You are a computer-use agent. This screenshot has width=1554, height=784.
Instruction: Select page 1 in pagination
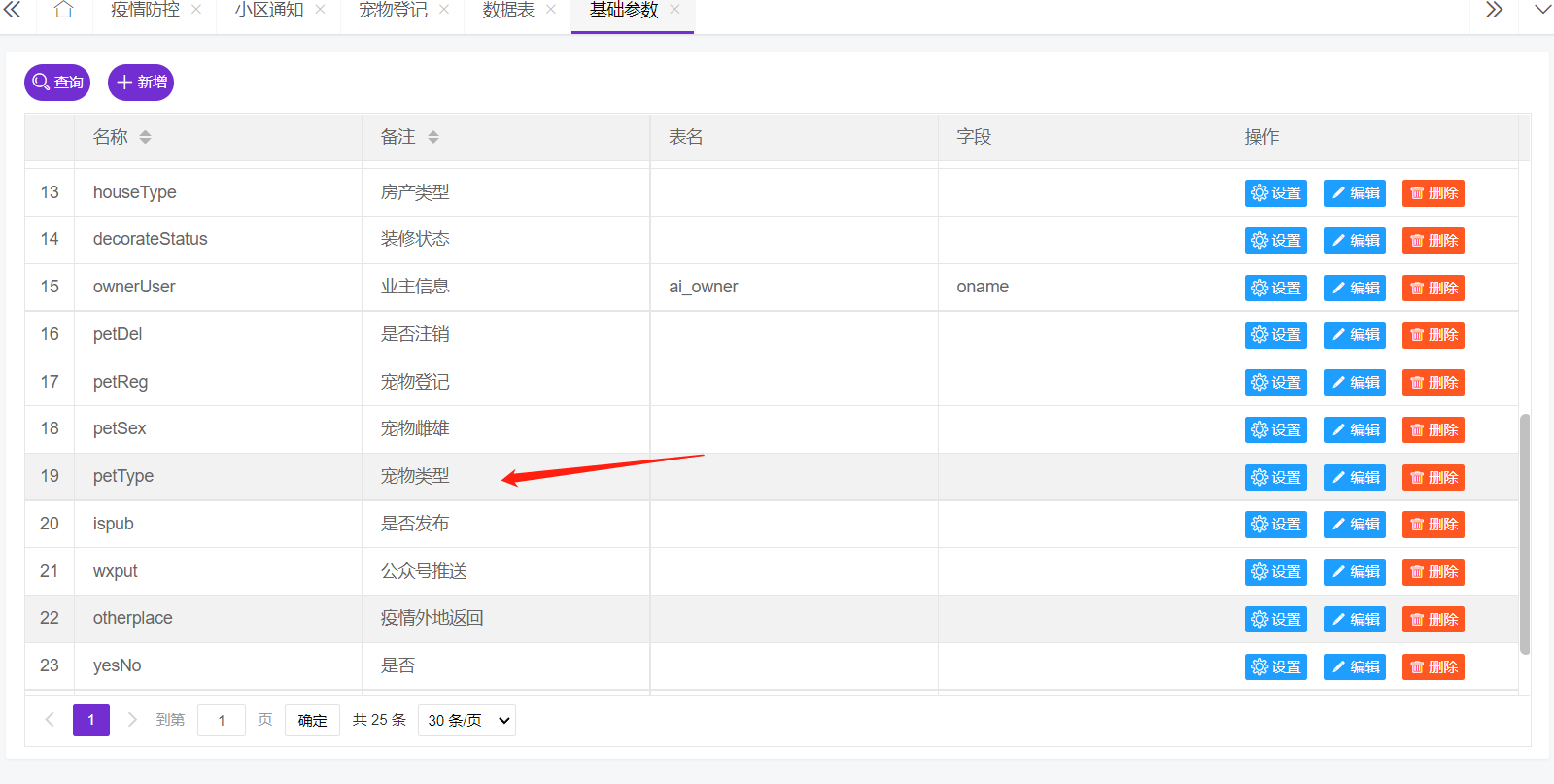click(91, 720)
